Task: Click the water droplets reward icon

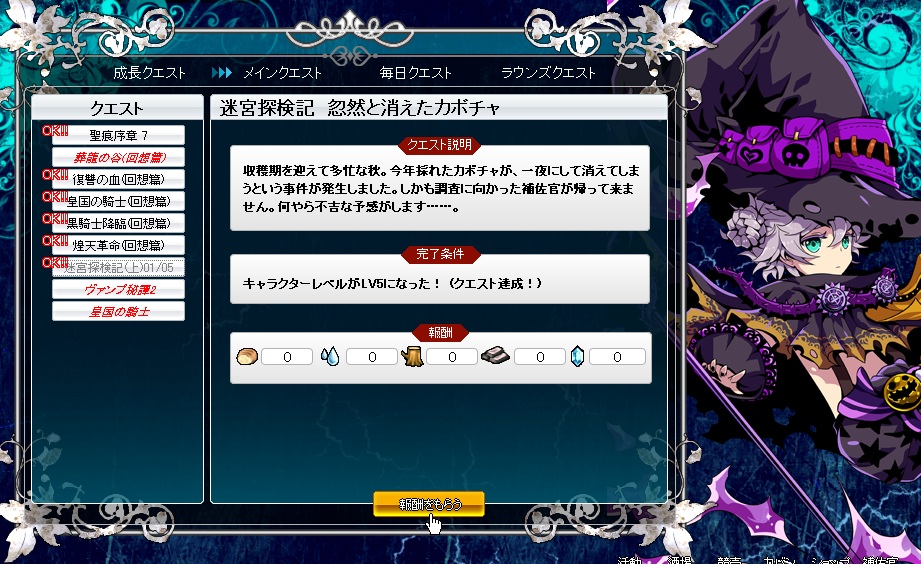Action: point(330,357)
